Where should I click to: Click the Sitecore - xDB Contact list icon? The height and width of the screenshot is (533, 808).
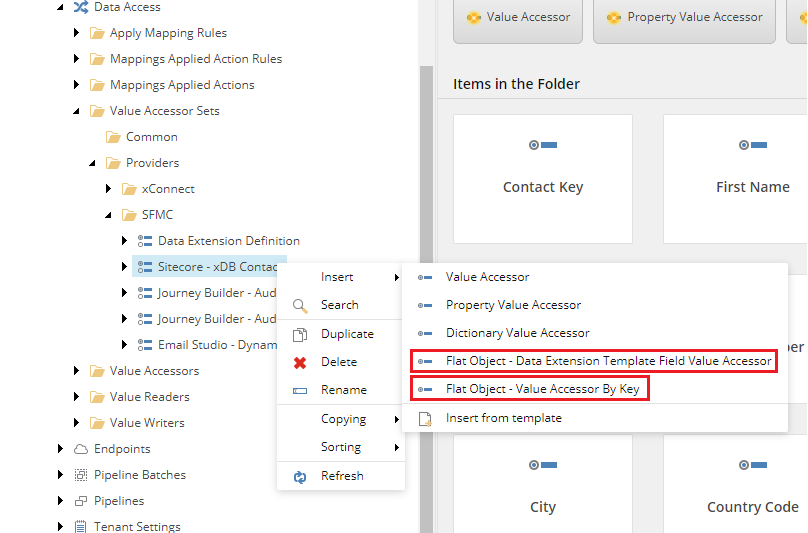click(145, 267)
